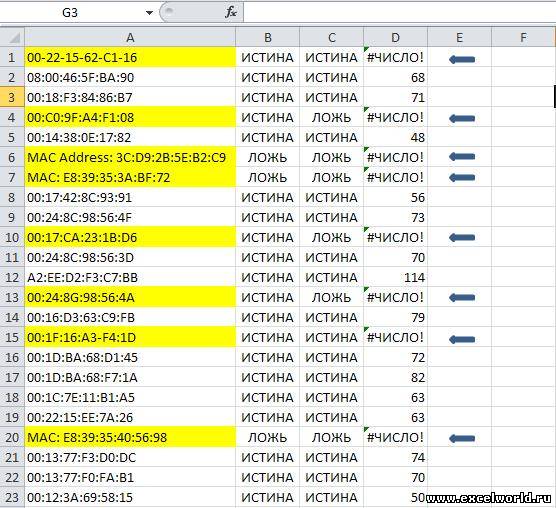556x508 pixels.
Task: Click the blue arrow in row 13
Action: (462, 297)
